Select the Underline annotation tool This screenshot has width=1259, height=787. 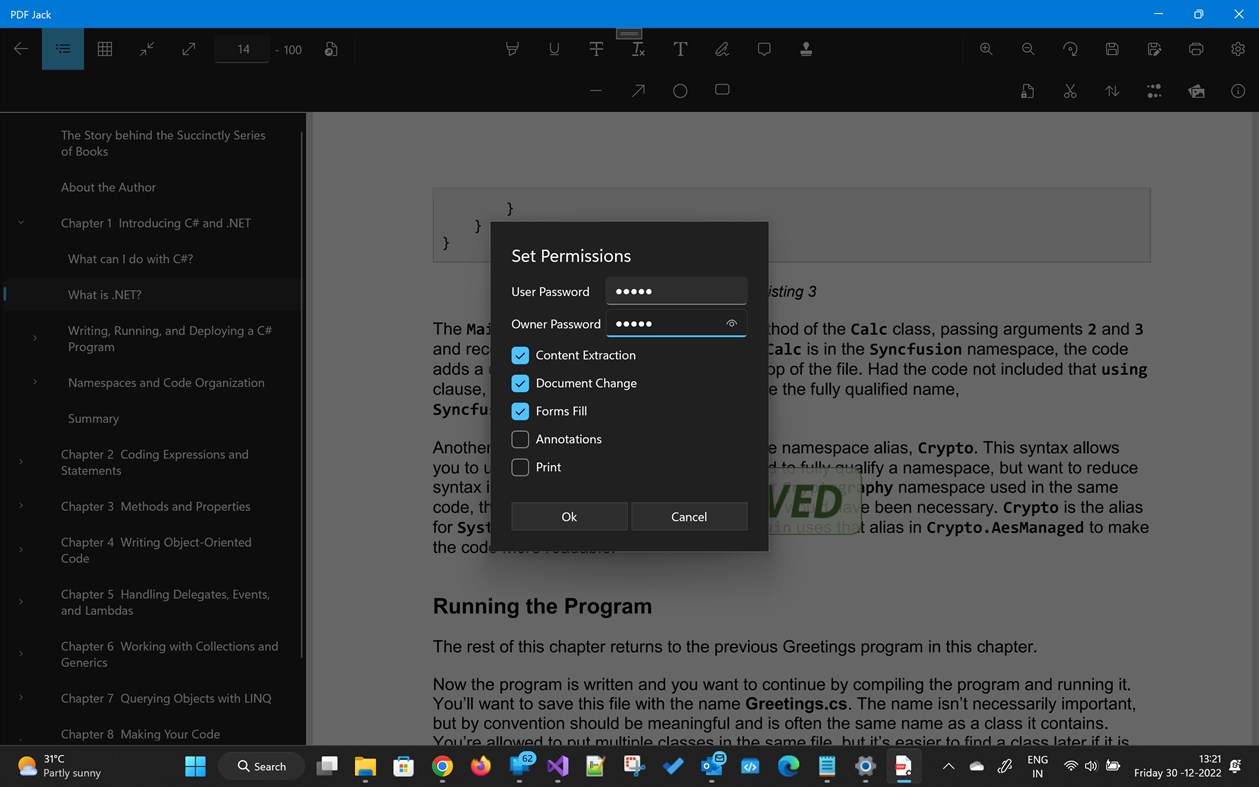coord(553,48)
